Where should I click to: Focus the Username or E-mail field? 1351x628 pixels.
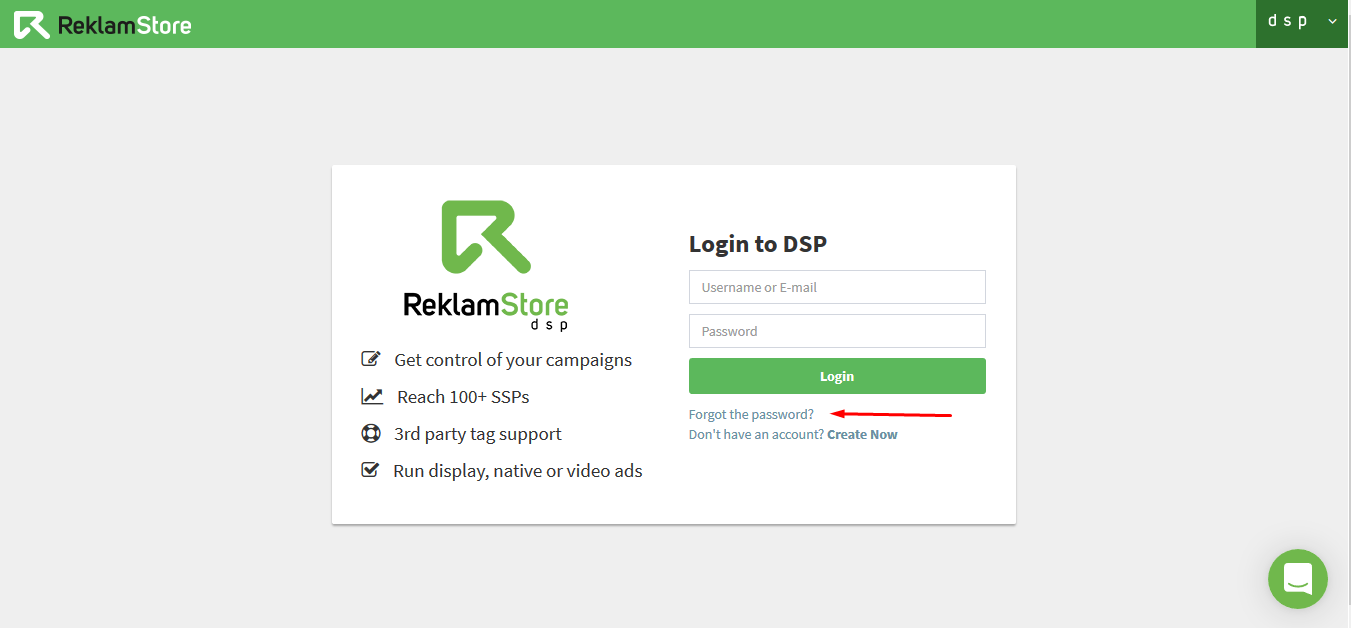pyautogui.click(x=837, y=287)
